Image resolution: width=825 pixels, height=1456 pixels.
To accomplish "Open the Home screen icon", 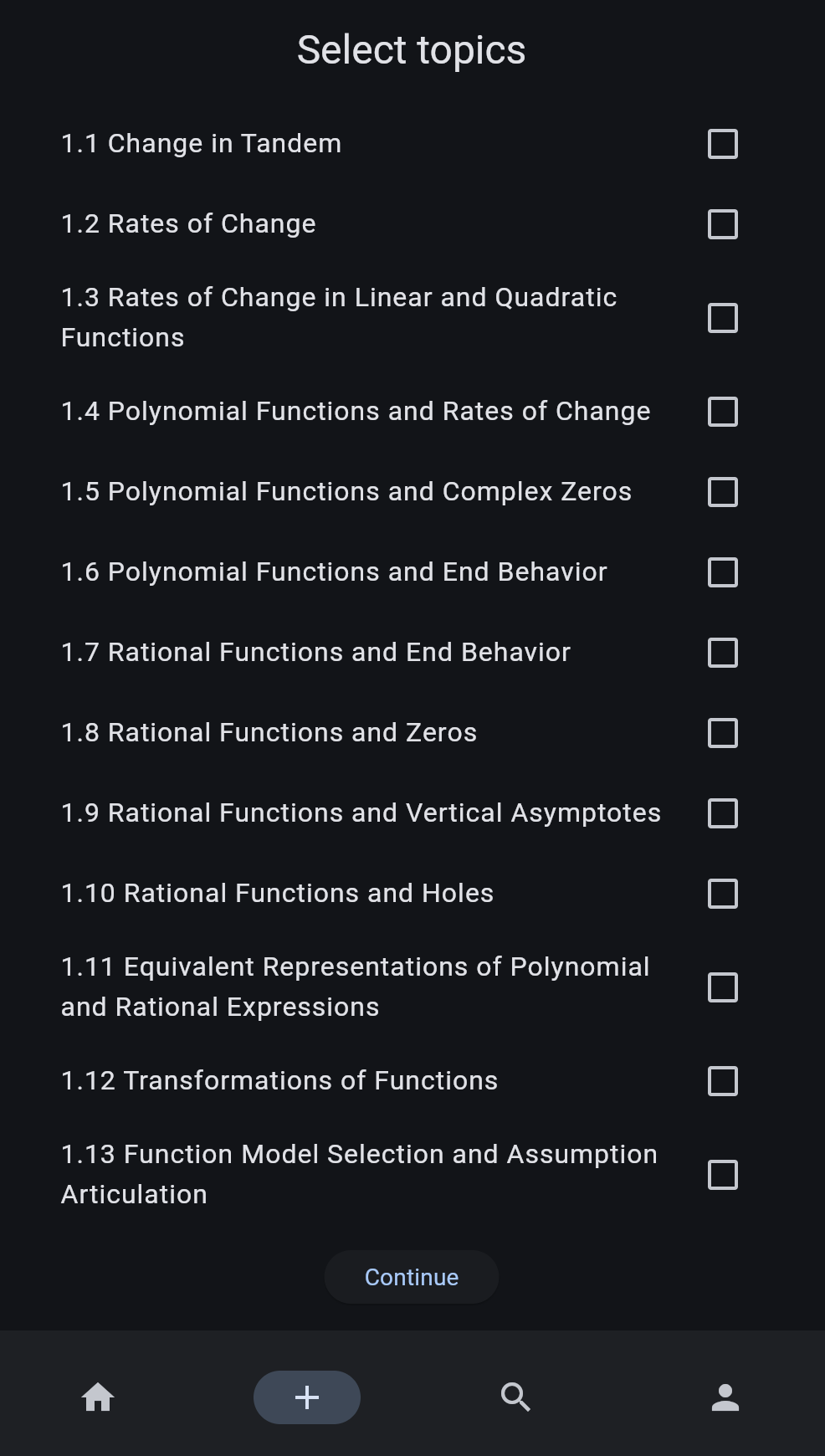I will 98,1396.
